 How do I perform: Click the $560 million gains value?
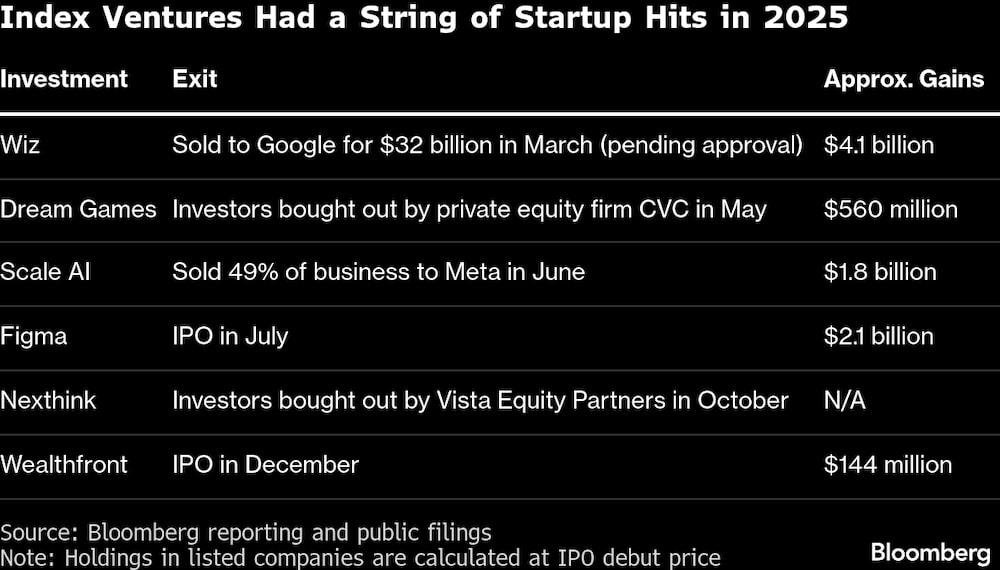891,209
